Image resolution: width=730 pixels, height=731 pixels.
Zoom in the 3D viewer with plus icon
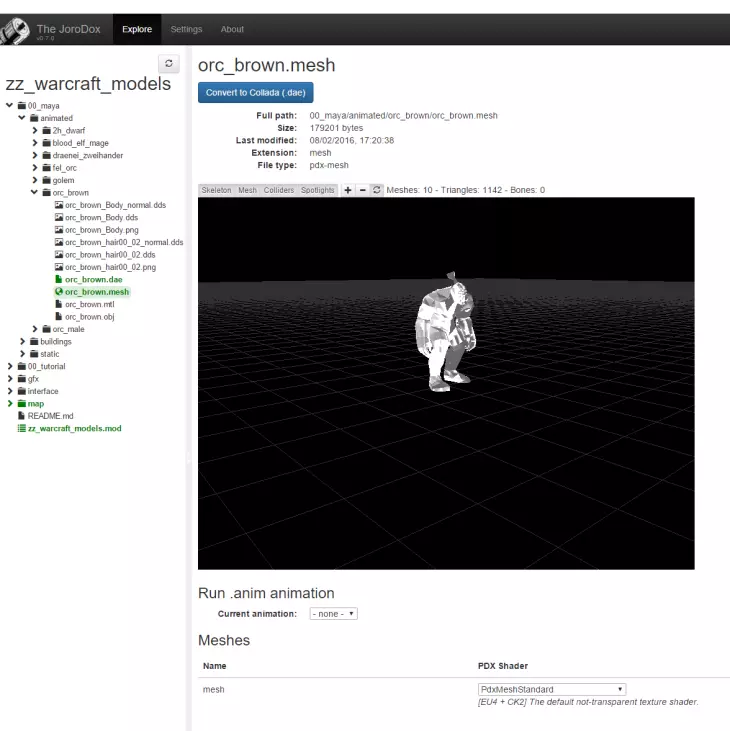coord(348,190)
